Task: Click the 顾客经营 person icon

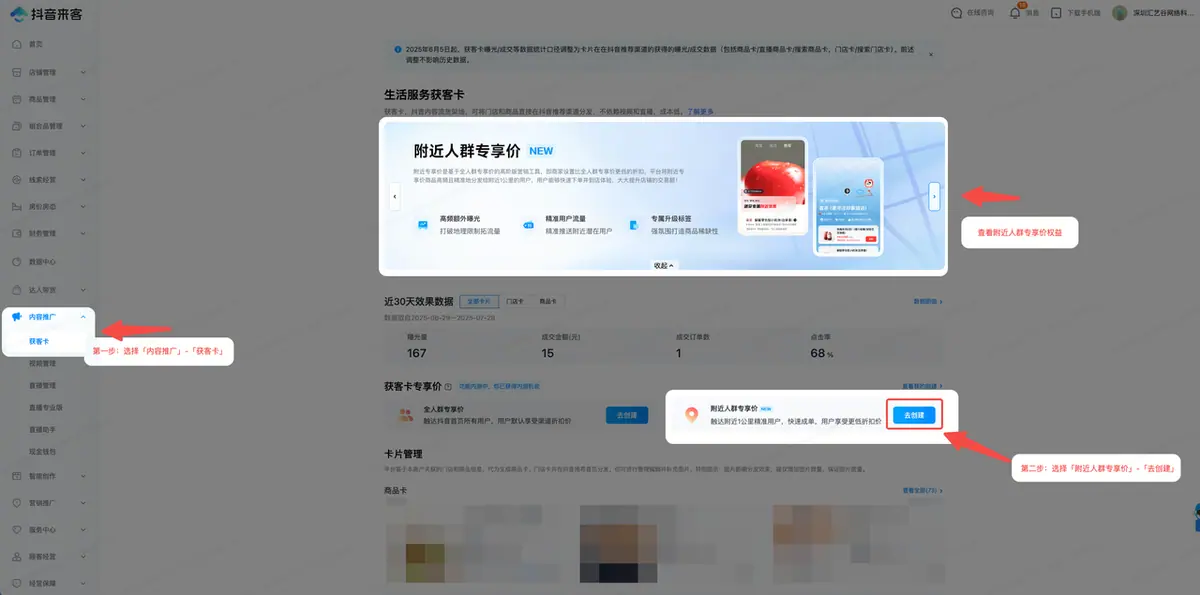Action: [x=17, y=557]
